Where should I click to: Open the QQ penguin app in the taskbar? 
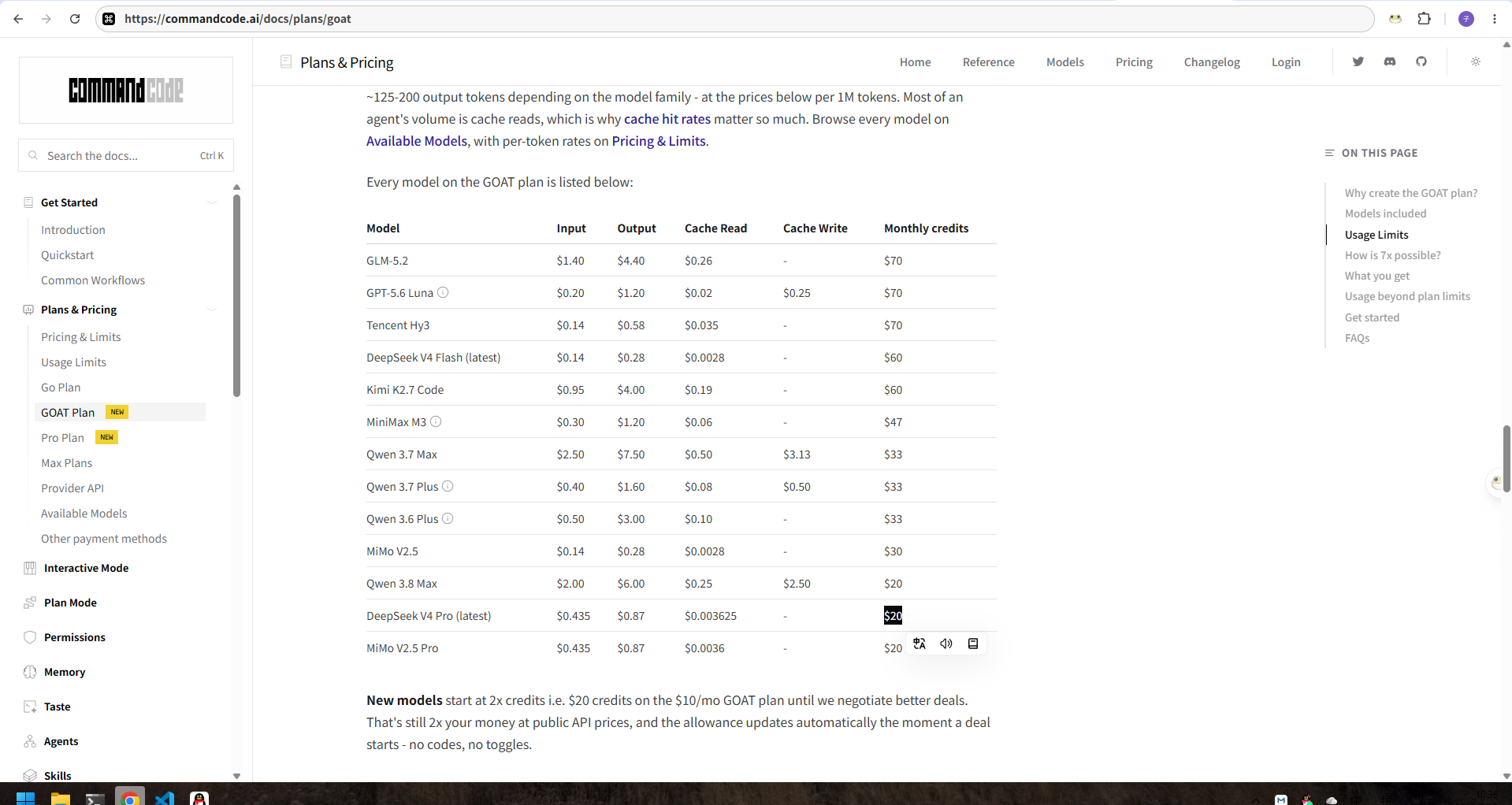(199, 798)
